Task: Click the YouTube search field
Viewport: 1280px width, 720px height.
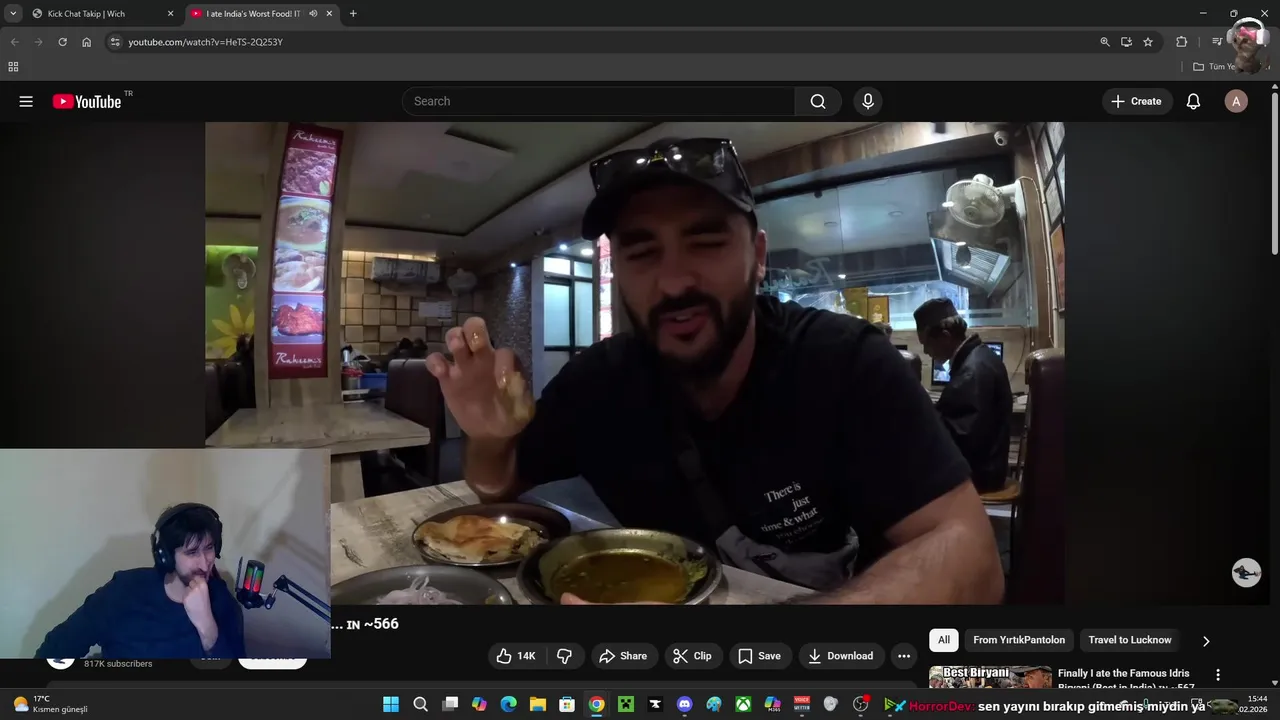Action: click(598, 101)
